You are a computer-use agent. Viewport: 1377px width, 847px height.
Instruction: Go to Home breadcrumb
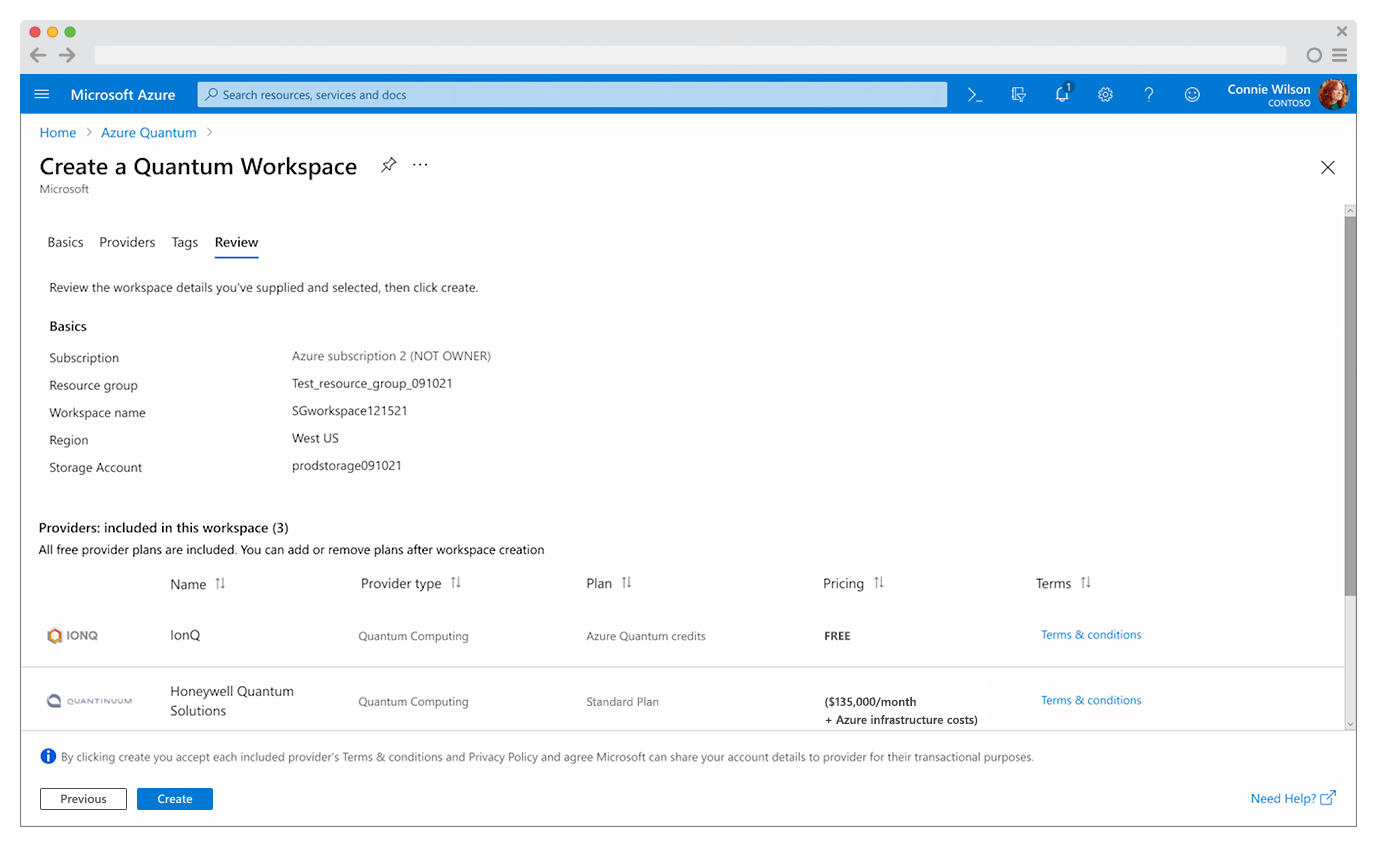[x=58, y=133]
